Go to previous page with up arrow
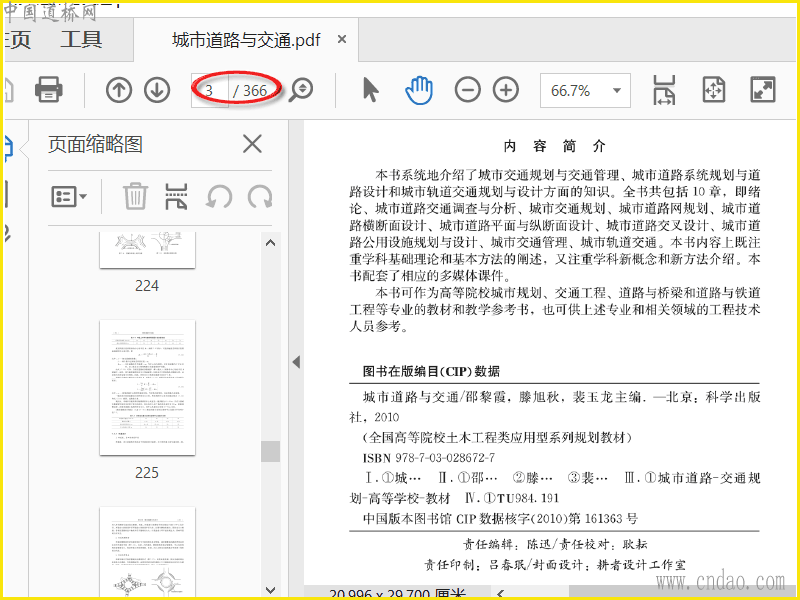 119,90
